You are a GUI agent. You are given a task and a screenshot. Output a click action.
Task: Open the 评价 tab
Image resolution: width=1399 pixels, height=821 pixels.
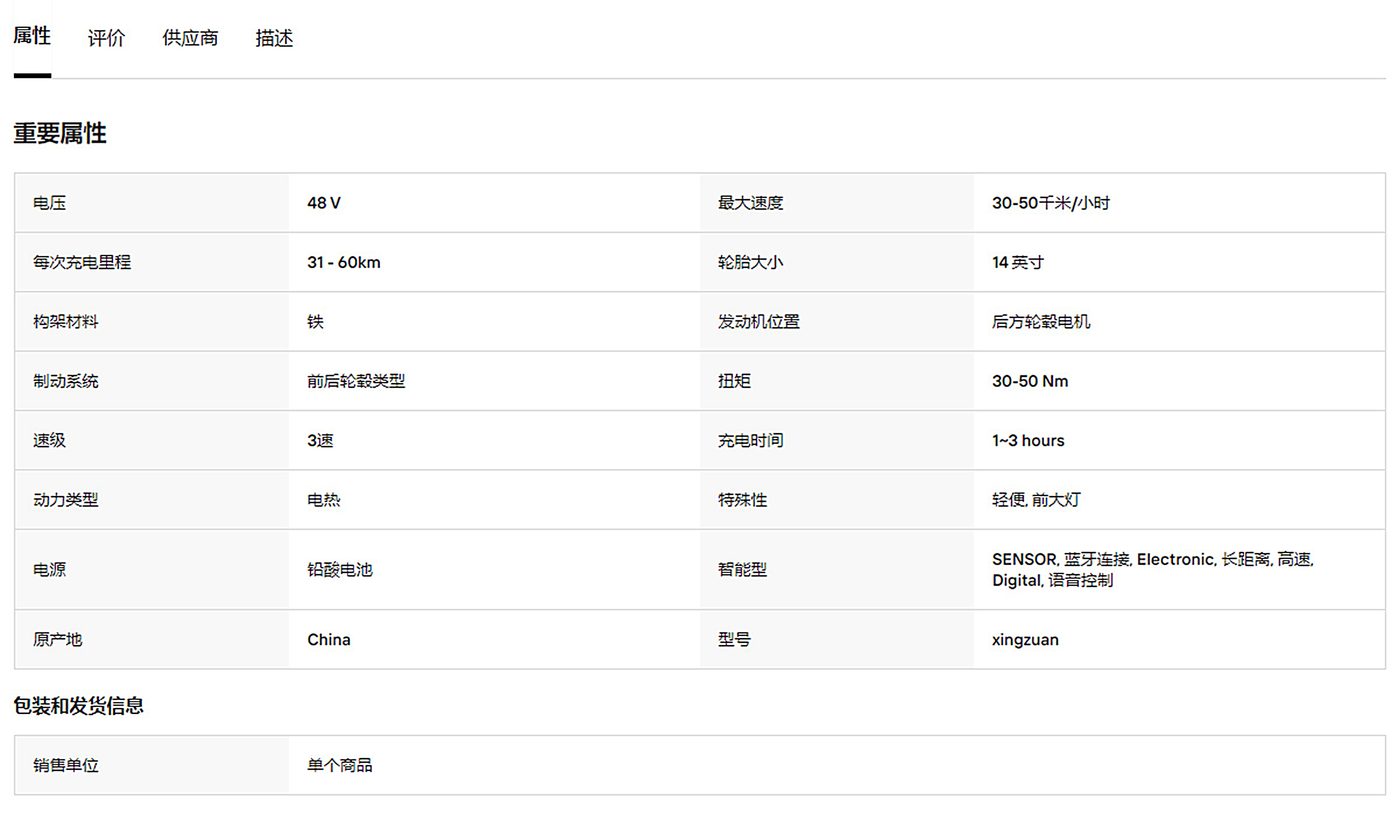point(106,38)
